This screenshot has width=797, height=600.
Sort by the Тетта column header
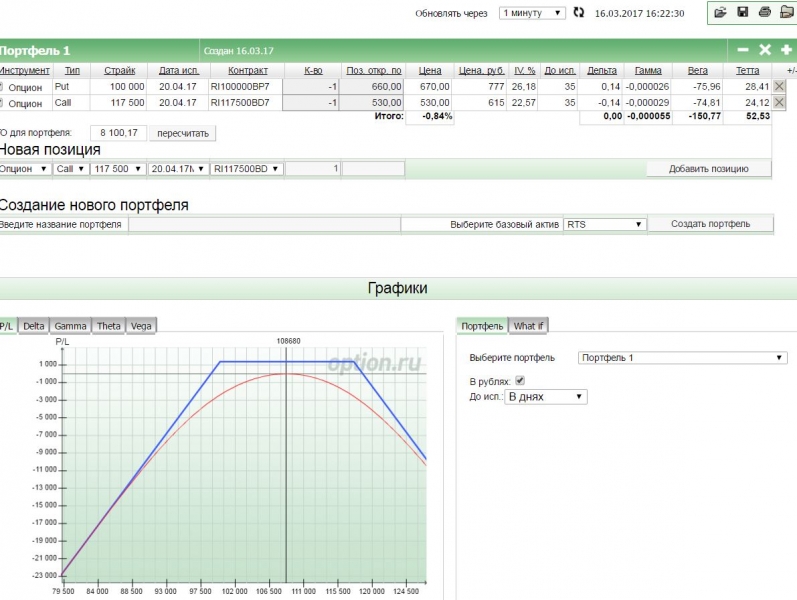tap(747, 70)
